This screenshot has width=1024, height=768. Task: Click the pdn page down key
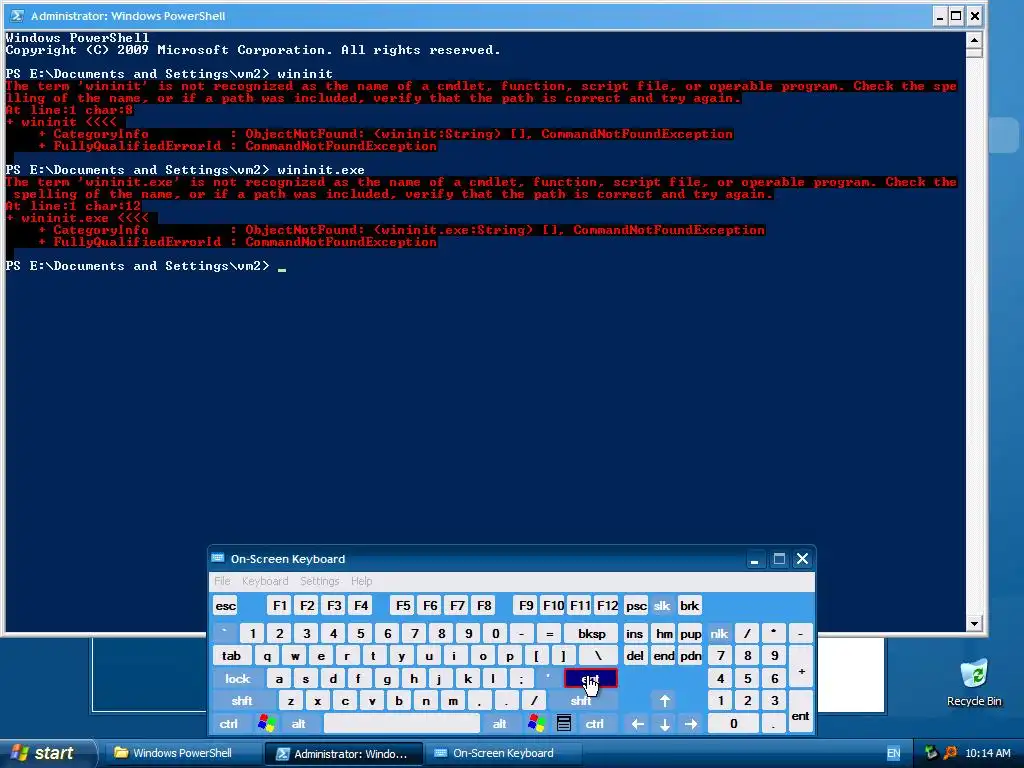[x=690, y=656]
